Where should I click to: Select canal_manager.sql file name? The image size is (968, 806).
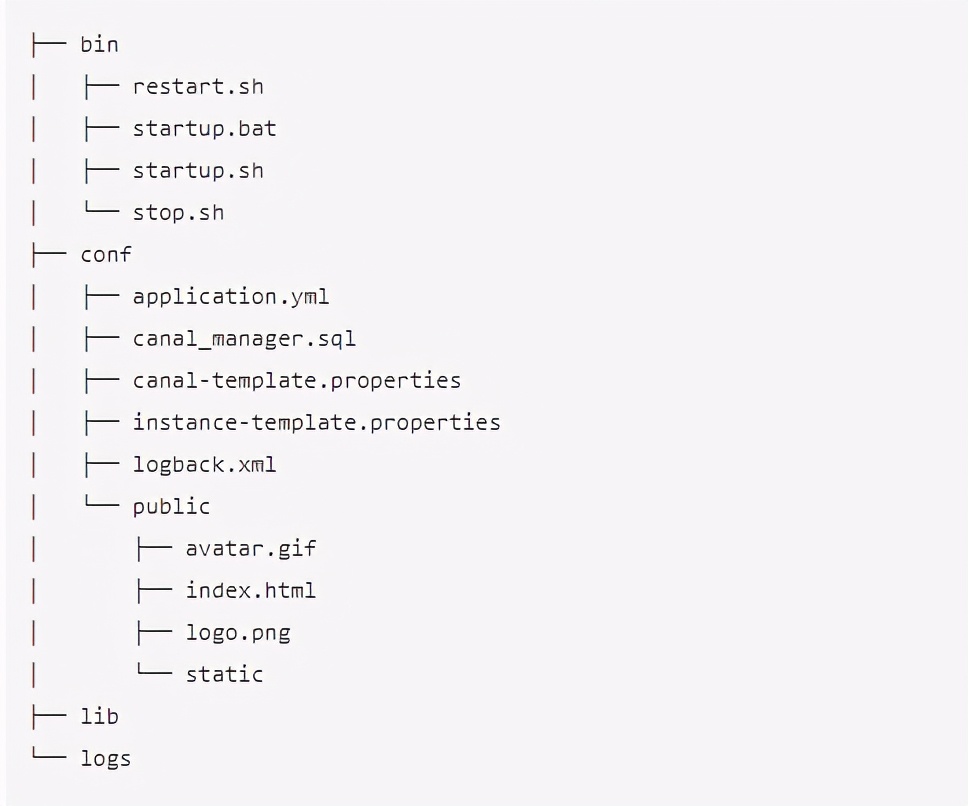pos(244,339)
